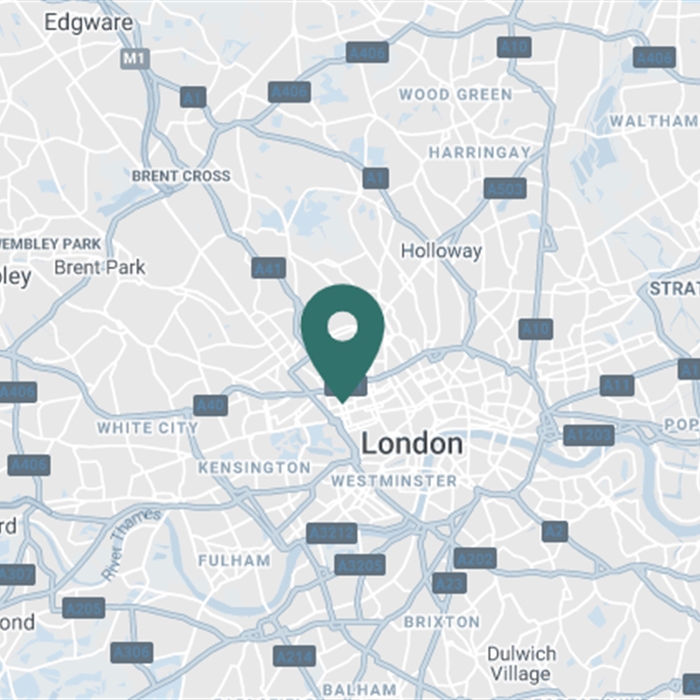Click the London city label
The height and width of the screenshot is (700, 700).
412,443
